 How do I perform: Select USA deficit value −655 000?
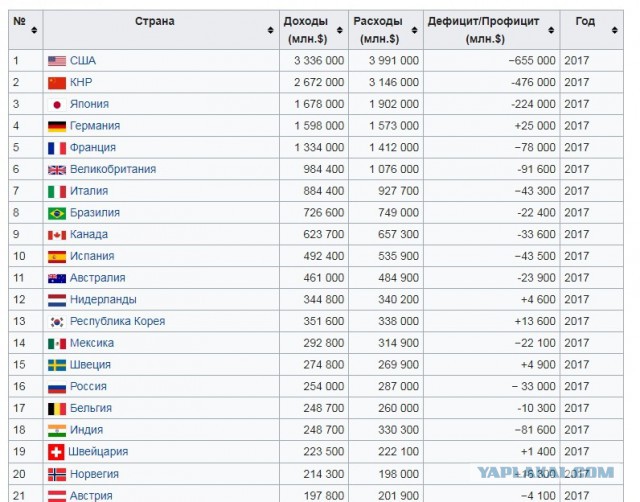[x=532, y=60]
